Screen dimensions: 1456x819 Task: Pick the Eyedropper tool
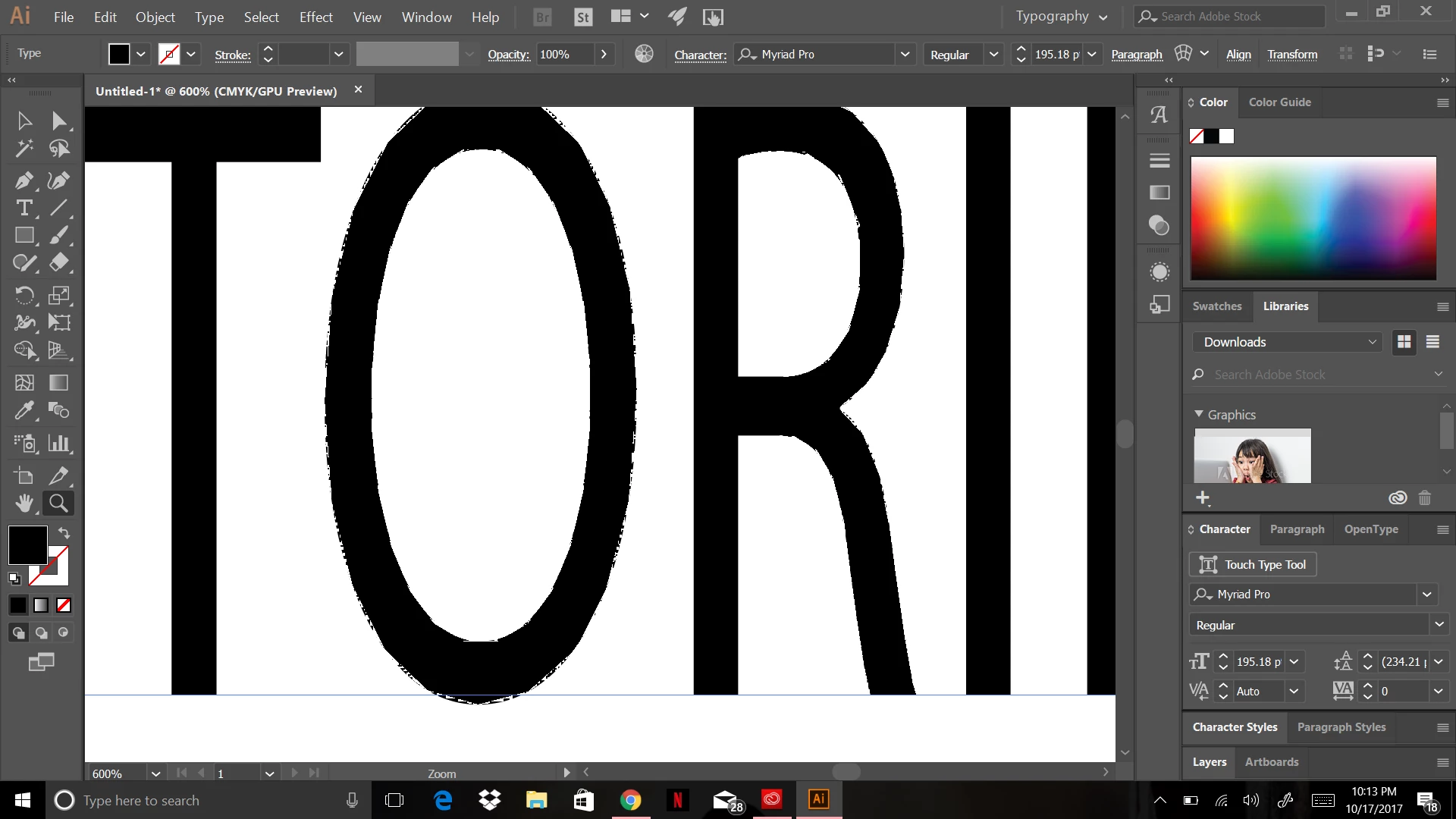point(24,410)
